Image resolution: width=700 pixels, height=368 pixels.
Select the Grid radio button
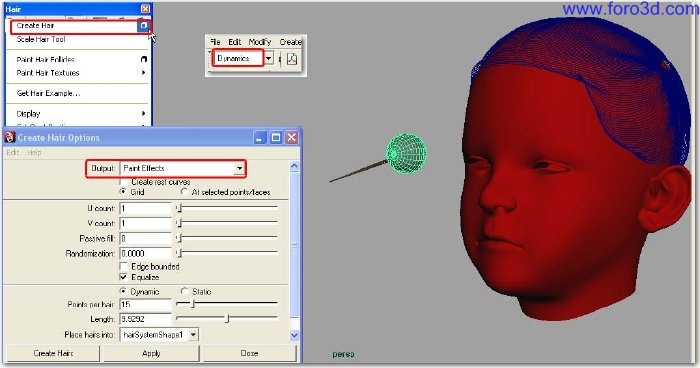click(124, 192)
